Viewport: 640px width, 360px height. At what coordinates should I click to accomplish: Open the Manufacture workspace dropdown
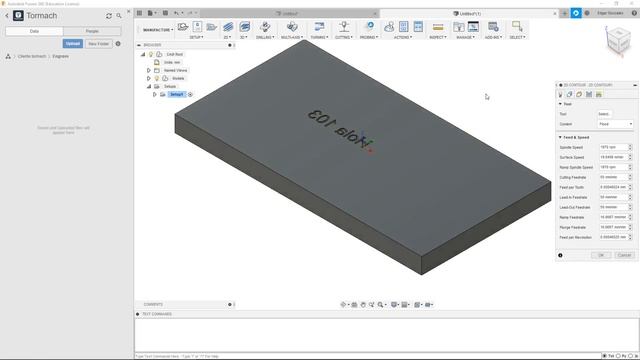point(158,30)
